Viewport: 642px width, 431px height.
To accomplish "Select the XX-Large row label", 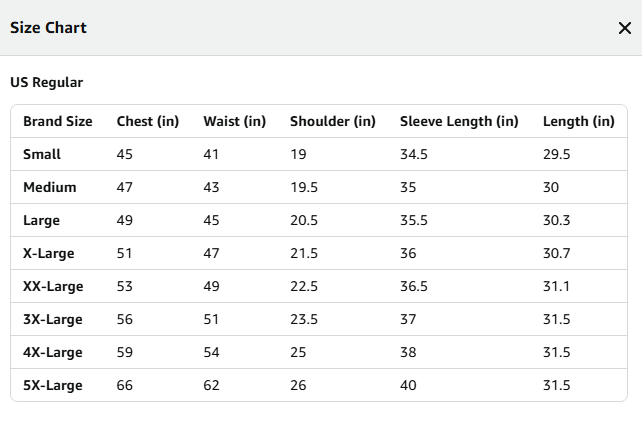I will click(53, 287).
